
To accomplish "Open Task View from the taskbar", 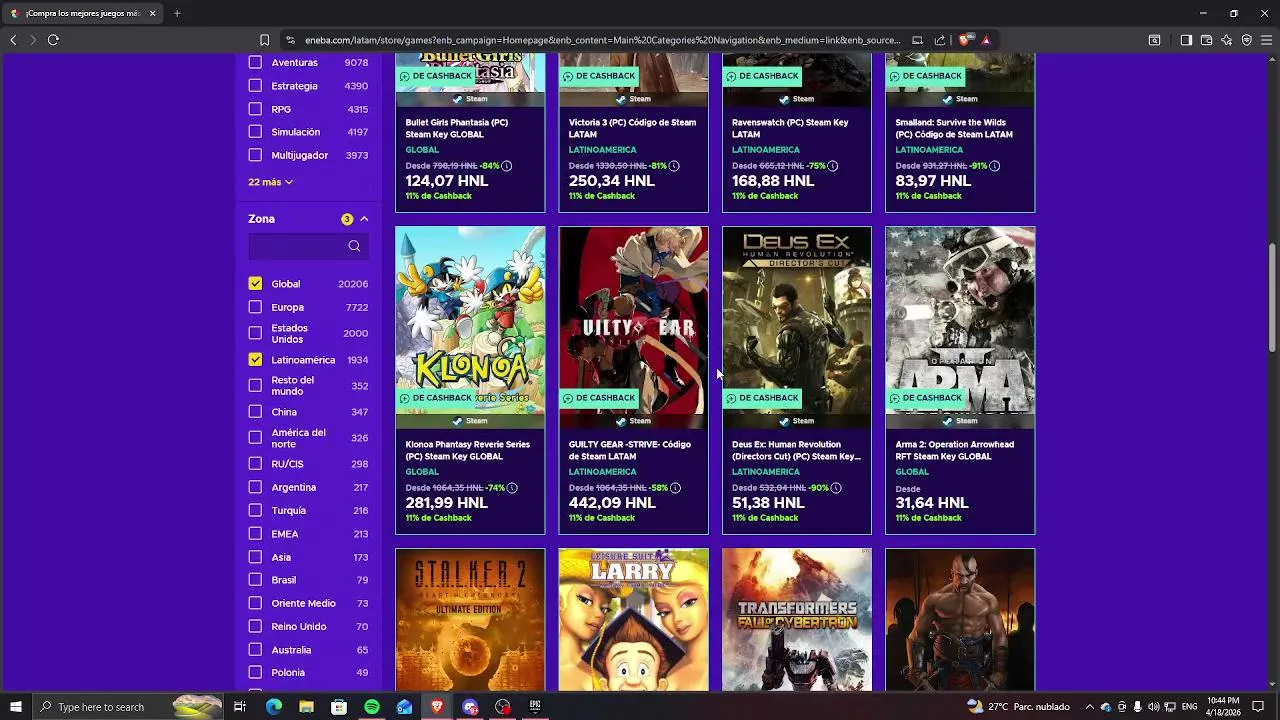I will pos(240,707).
